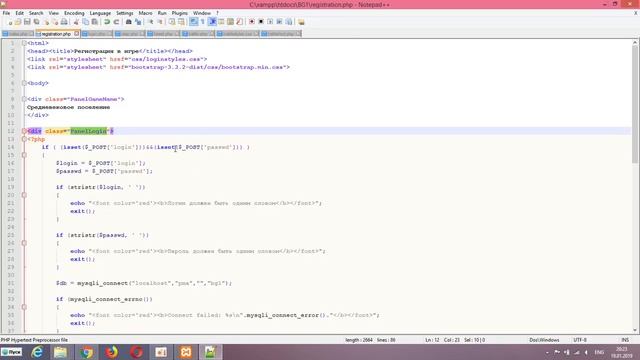The height and width of the screenshot is (360, 640).
Task: Click the Close document toolbar icon
Action: 46,22
